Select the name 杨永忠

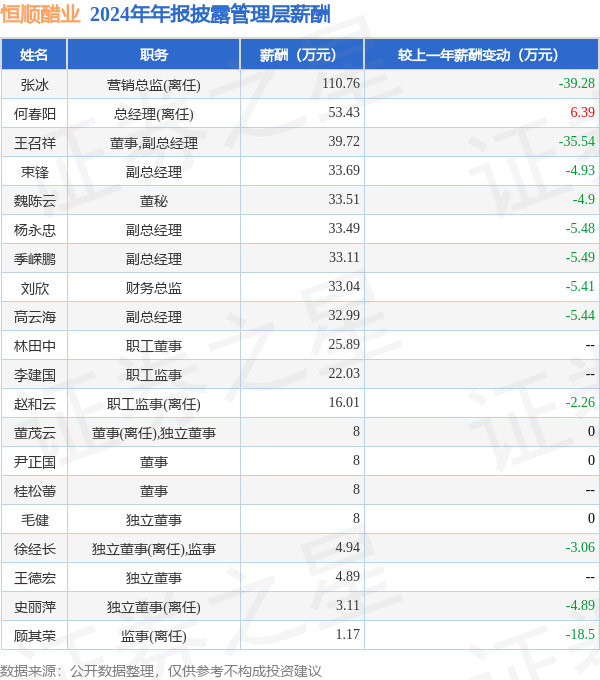coord(35,230)
